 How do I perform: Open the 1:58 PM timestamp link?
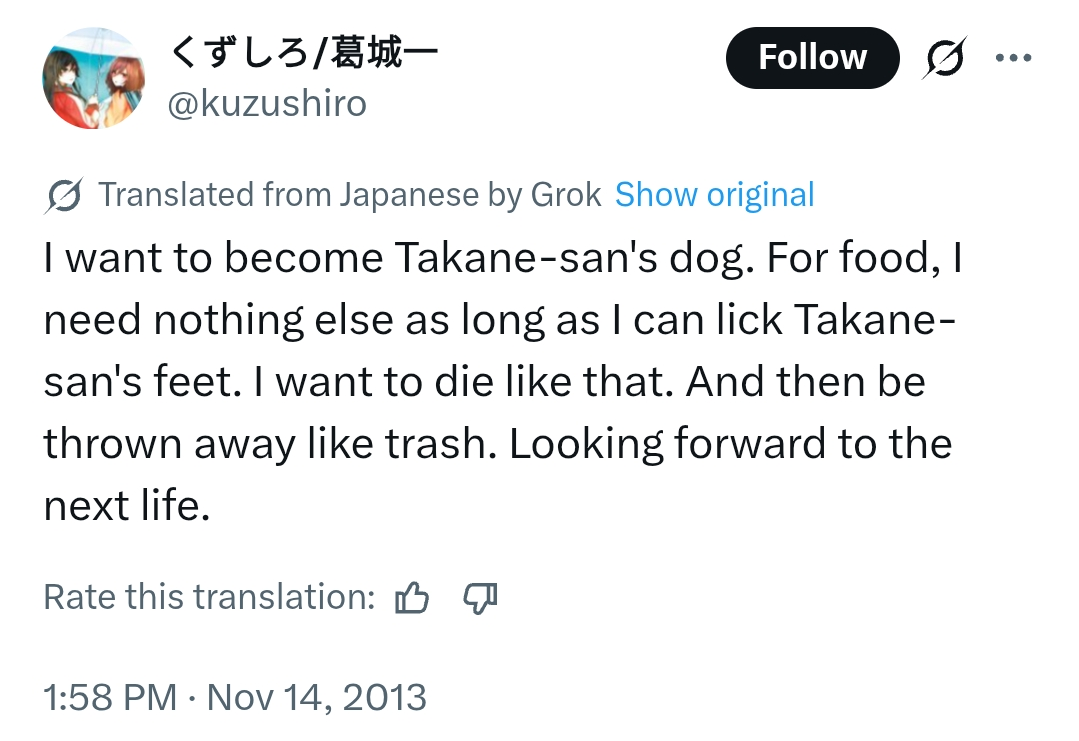click(110, 698)
